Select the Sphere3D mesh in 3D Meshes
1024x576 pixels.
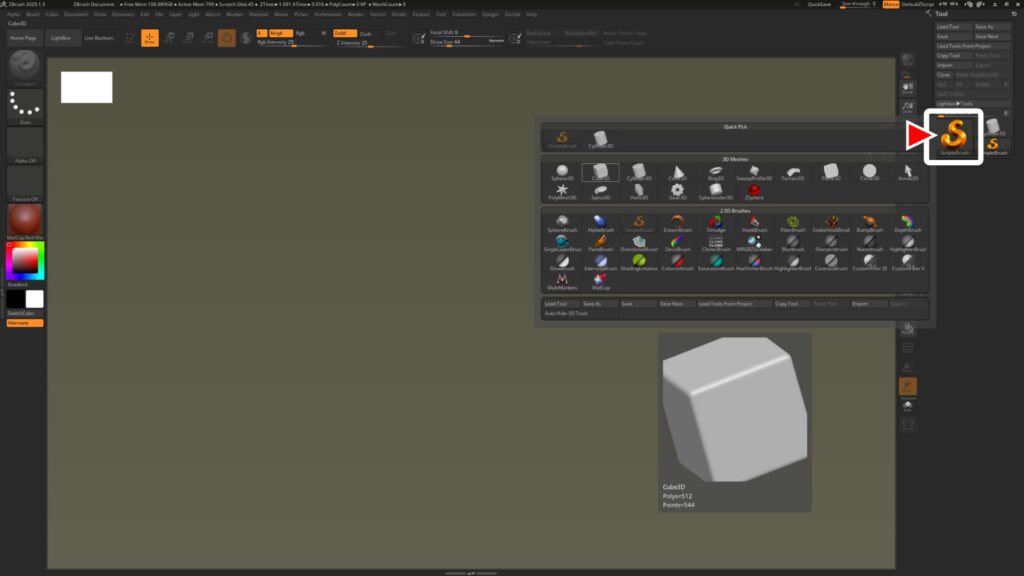point(563,169)
